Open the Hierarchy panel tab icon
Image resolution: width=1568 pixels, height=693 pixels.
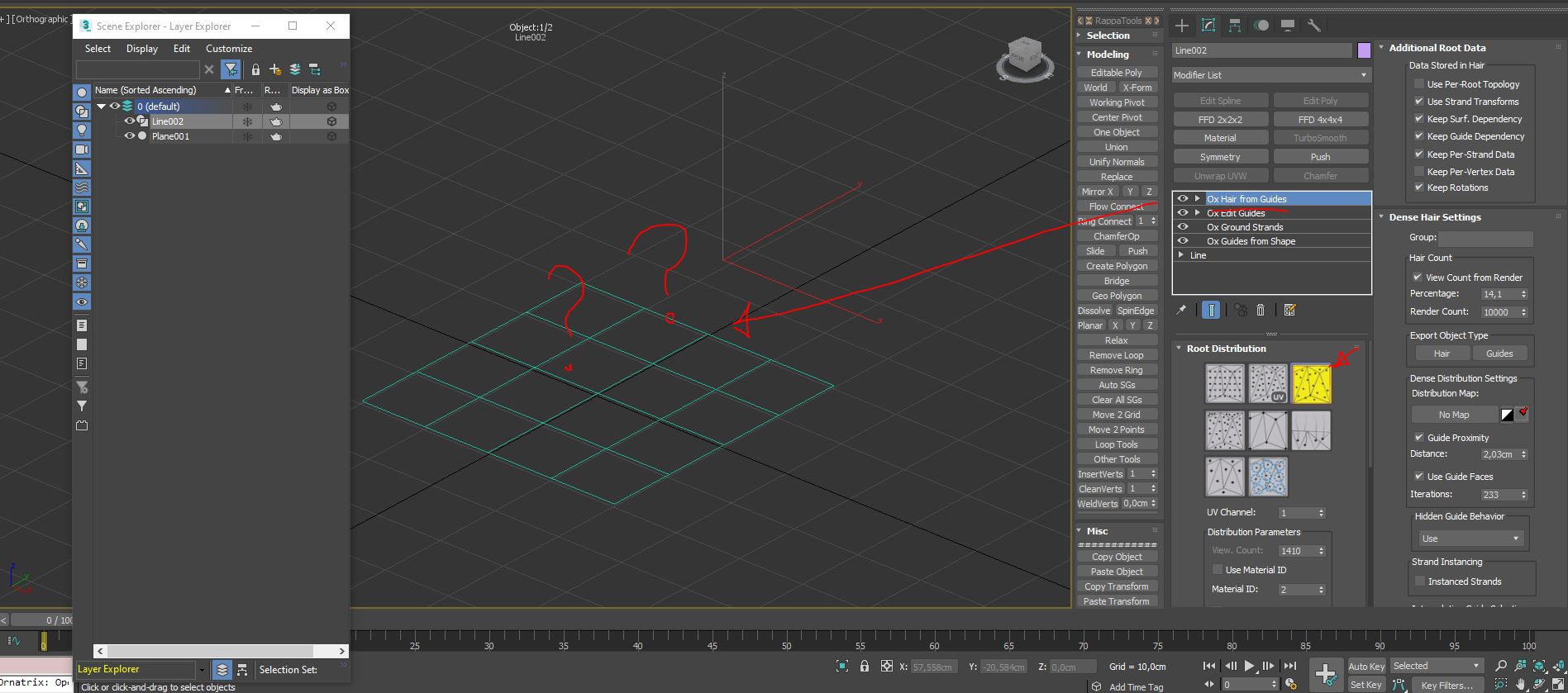point(1234,26)
